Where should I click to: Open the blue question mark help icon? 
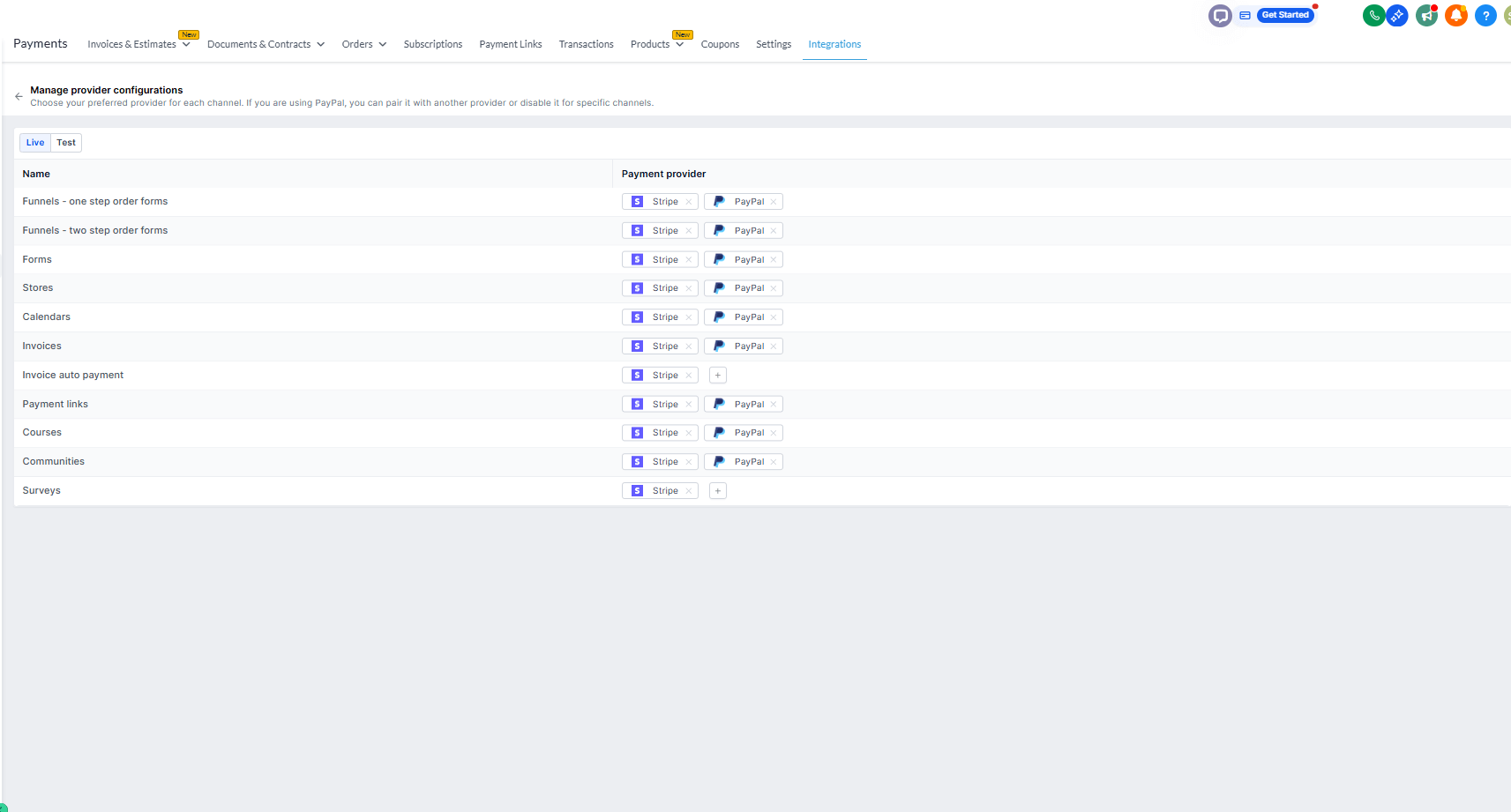pyautogui.click(x=1485, y=15)
